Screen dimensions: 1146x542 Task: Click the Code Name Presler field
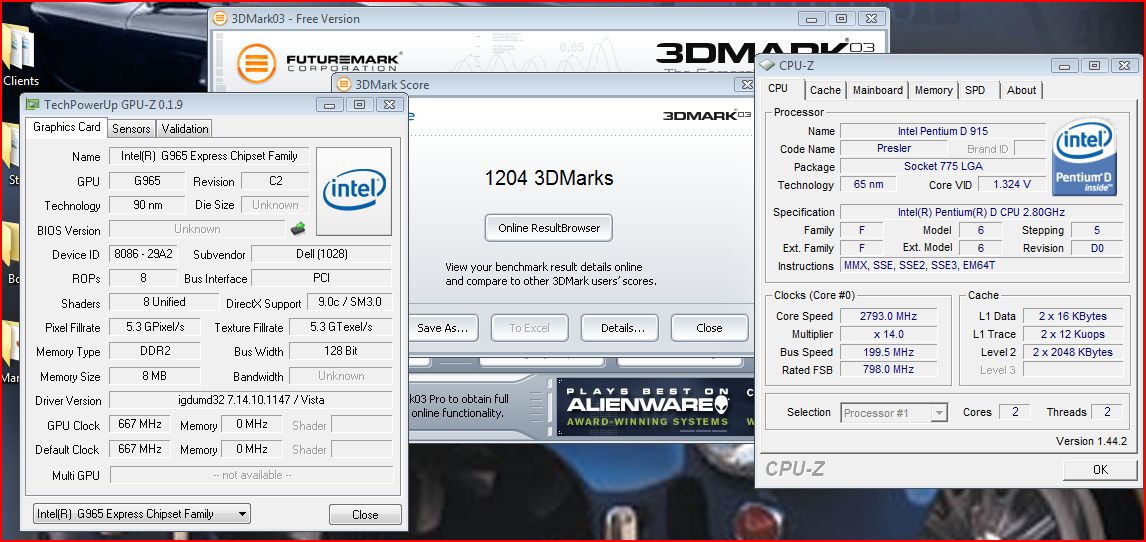pos(894,148)
